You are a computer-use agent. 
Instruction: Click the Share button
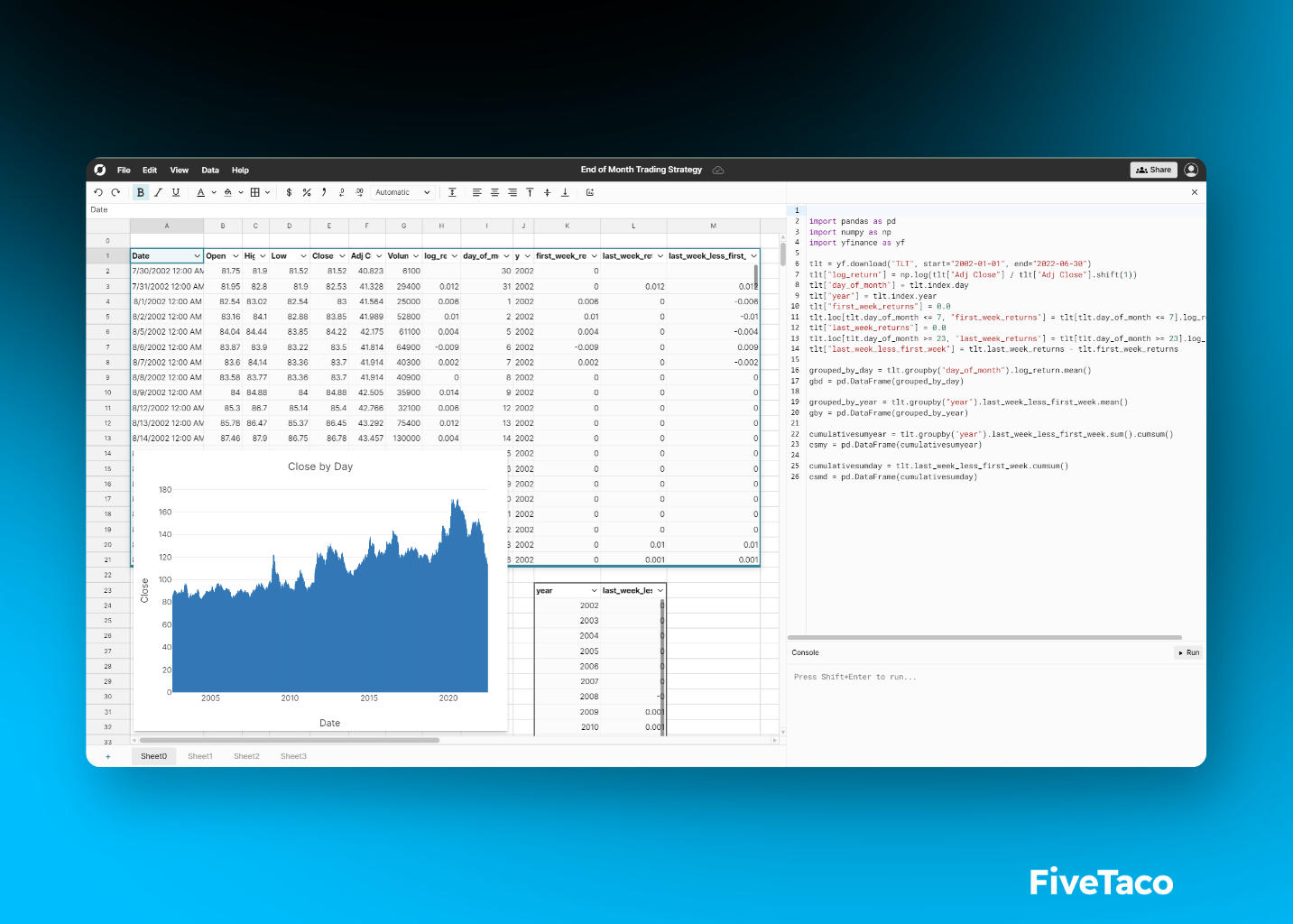tap(1153, 170)
